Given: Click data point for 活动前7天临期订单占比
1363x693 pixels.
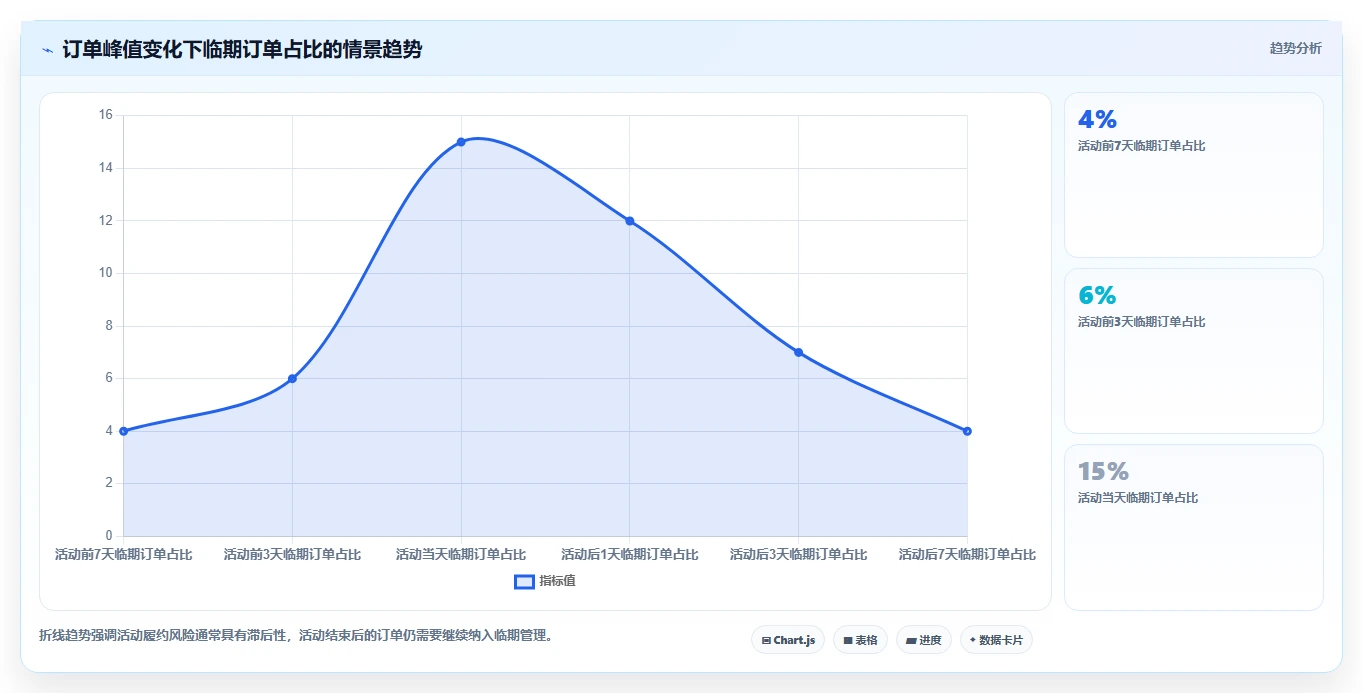Looking at the screenshot, I should coord(123,431).
